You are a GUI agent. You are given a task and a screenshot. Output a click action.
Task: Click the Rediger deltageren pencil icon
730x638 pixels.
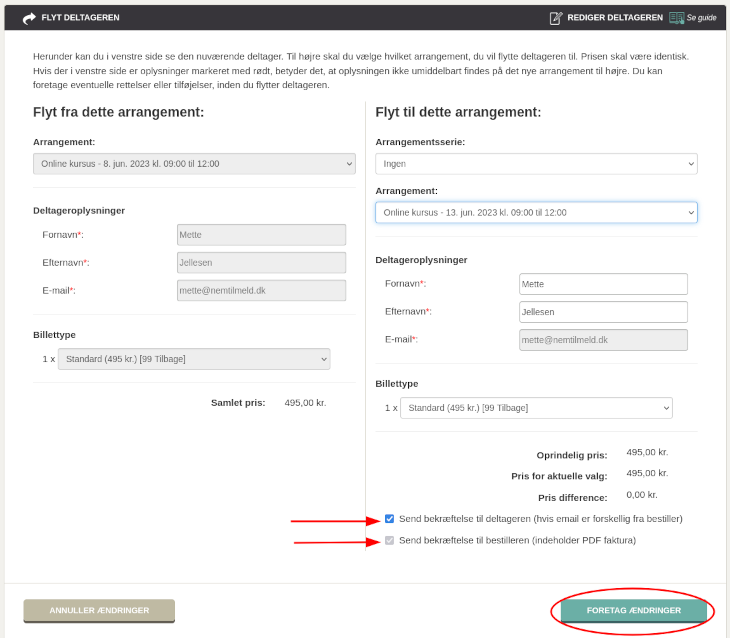[556, 18]
